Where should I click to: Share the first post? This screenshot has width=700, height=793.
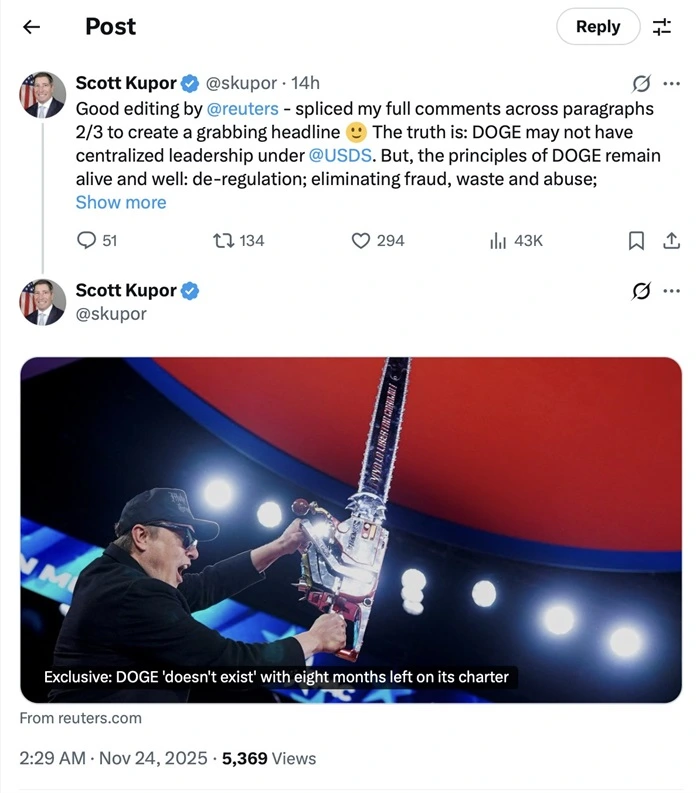672,240
